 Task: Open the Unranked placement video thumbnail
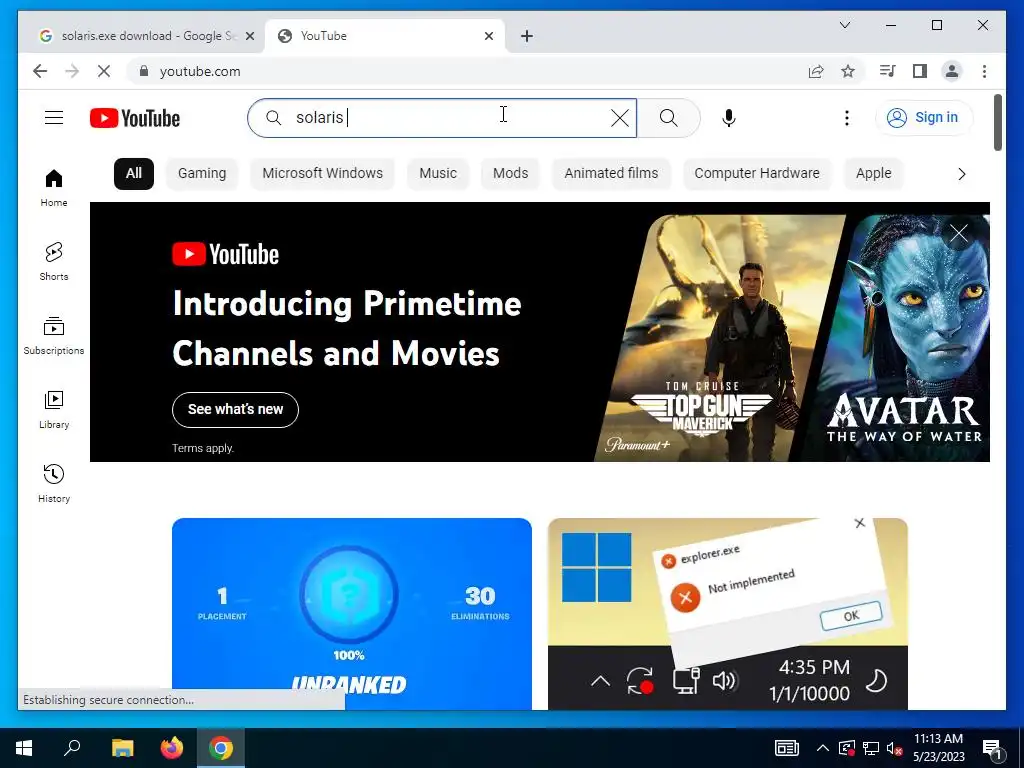[x=351, y=614]
